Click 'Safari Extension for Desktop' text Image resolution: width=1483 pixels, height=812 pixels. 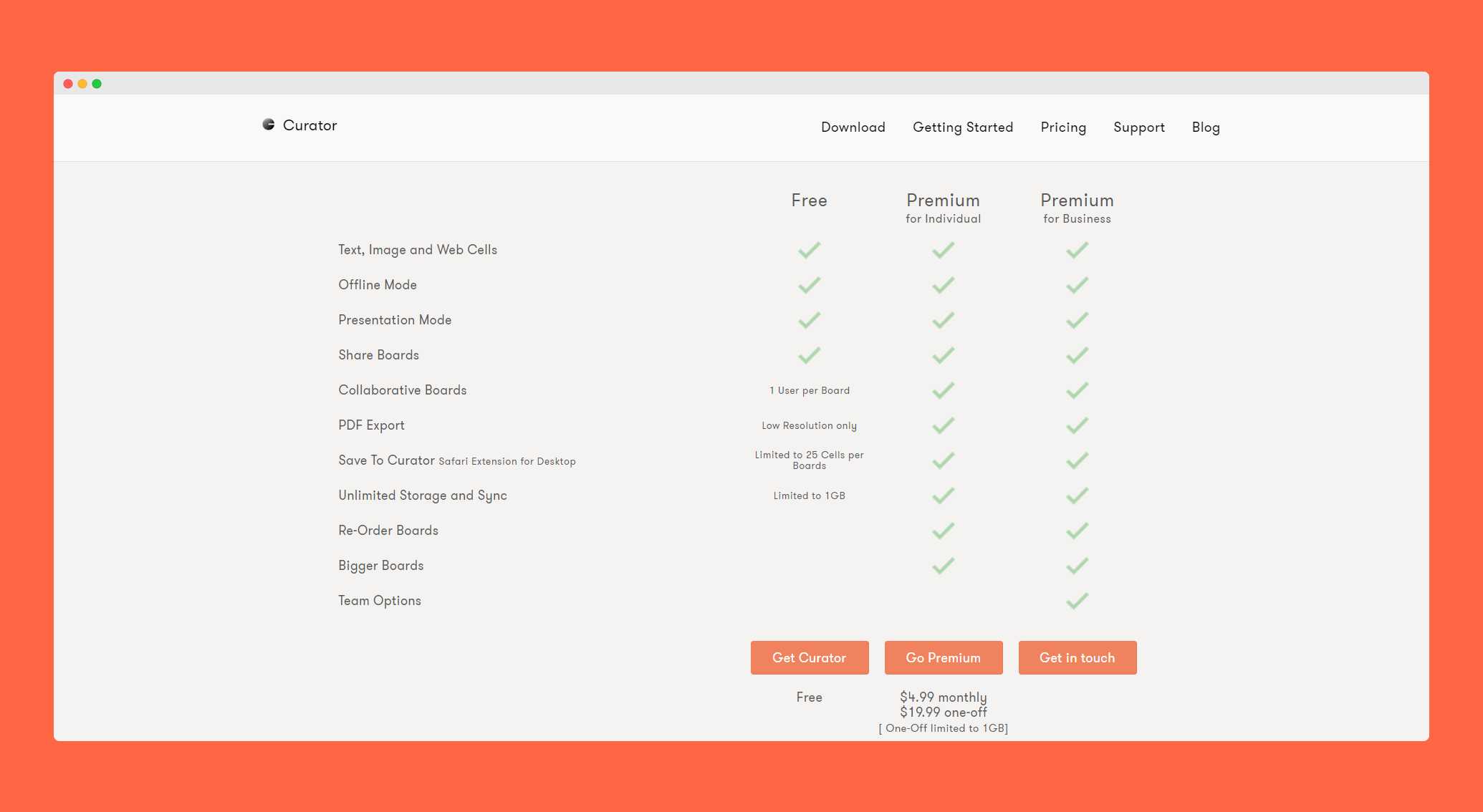click(507, 461)
